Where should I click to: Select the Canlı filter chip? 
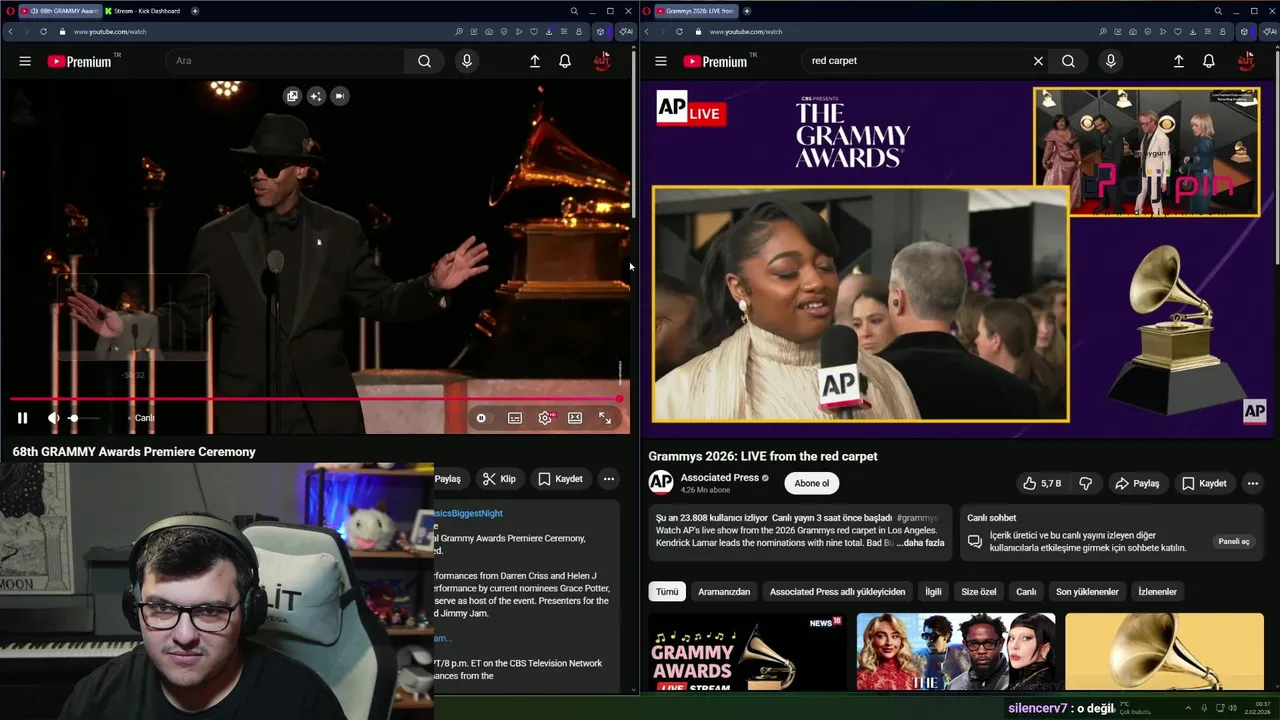1026,591
